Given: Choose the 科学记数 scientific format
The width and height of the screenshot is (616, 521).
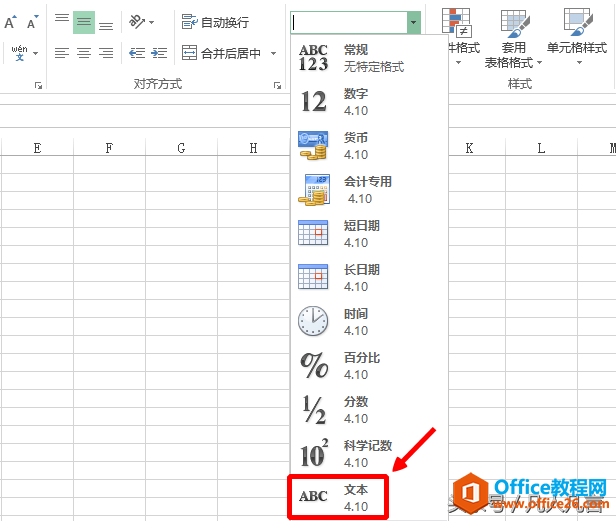Looking at the screenshot, I should (369, 454).
